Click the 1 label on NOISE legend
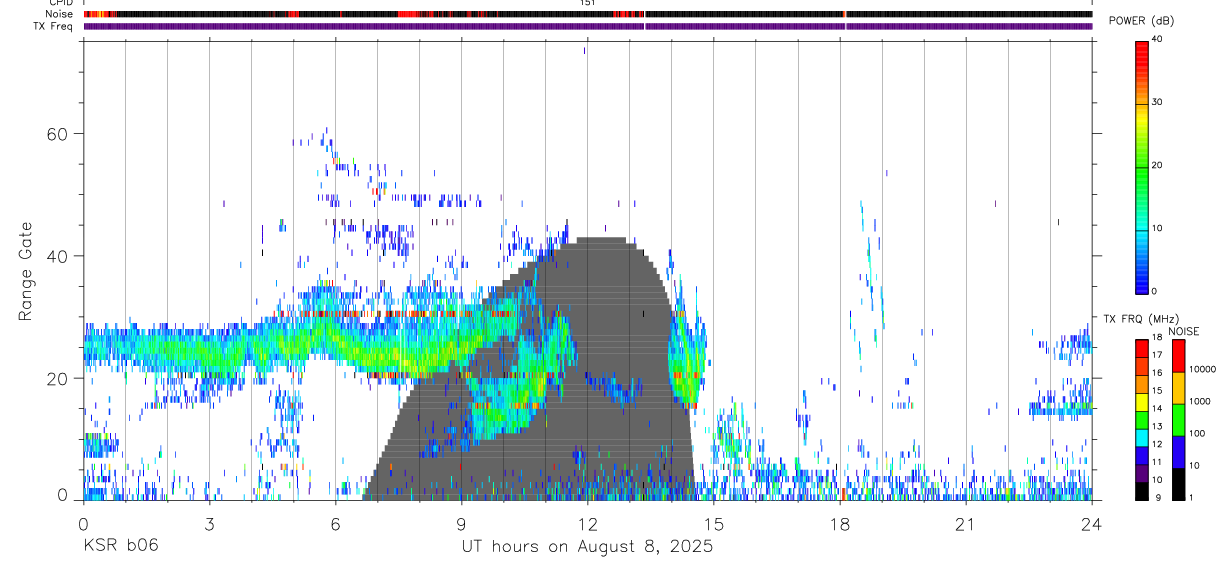 [1191, 497]
